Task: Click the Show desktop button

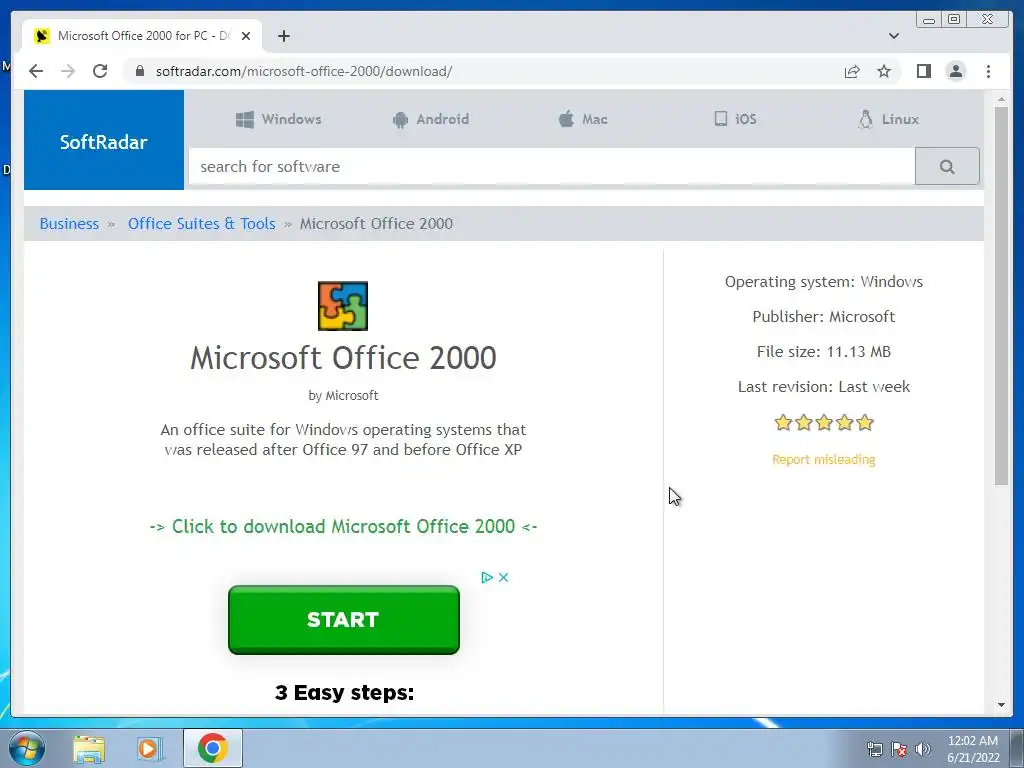Action: [x=1017, y=748]
